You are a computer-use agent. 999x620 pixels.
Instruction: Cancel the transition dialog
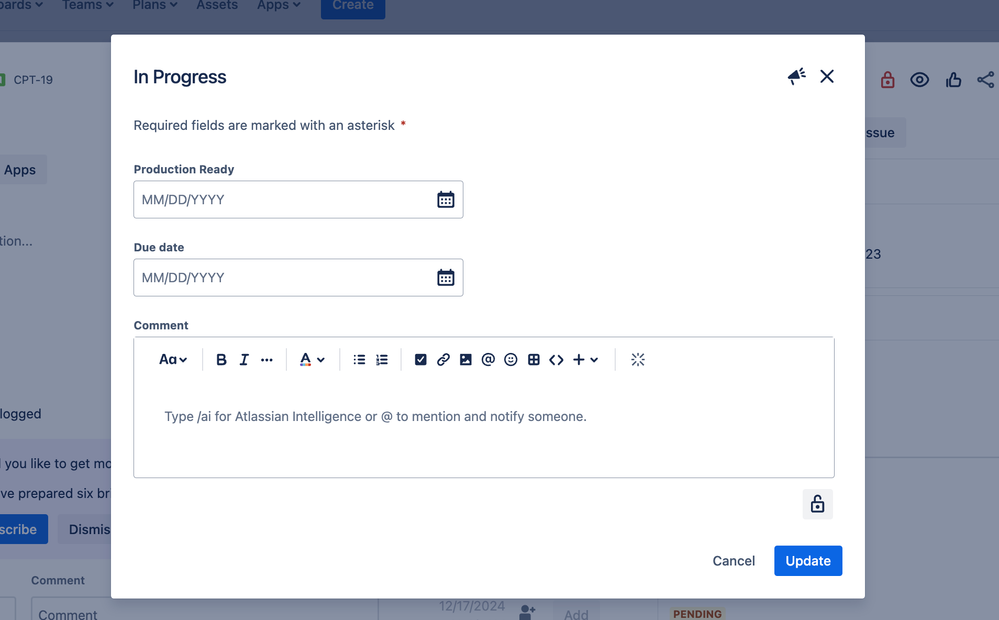point(733,561)
